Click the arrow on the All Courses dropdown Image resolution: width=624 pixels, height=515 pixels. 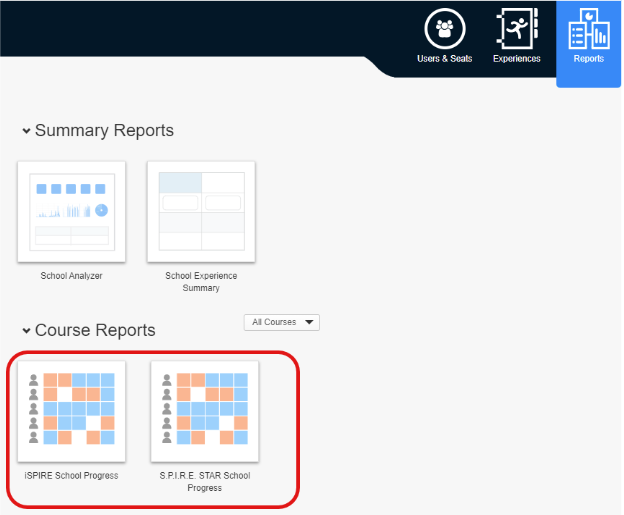308,323
